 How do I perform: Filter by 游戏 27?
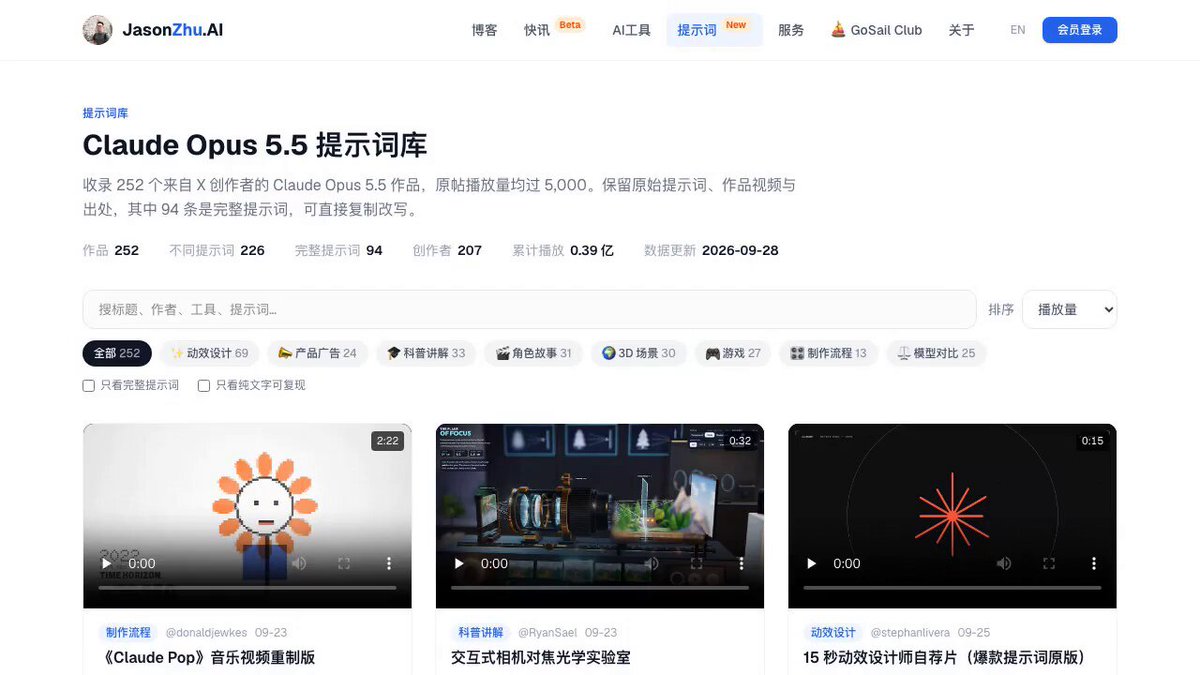(x=733, y=353)
